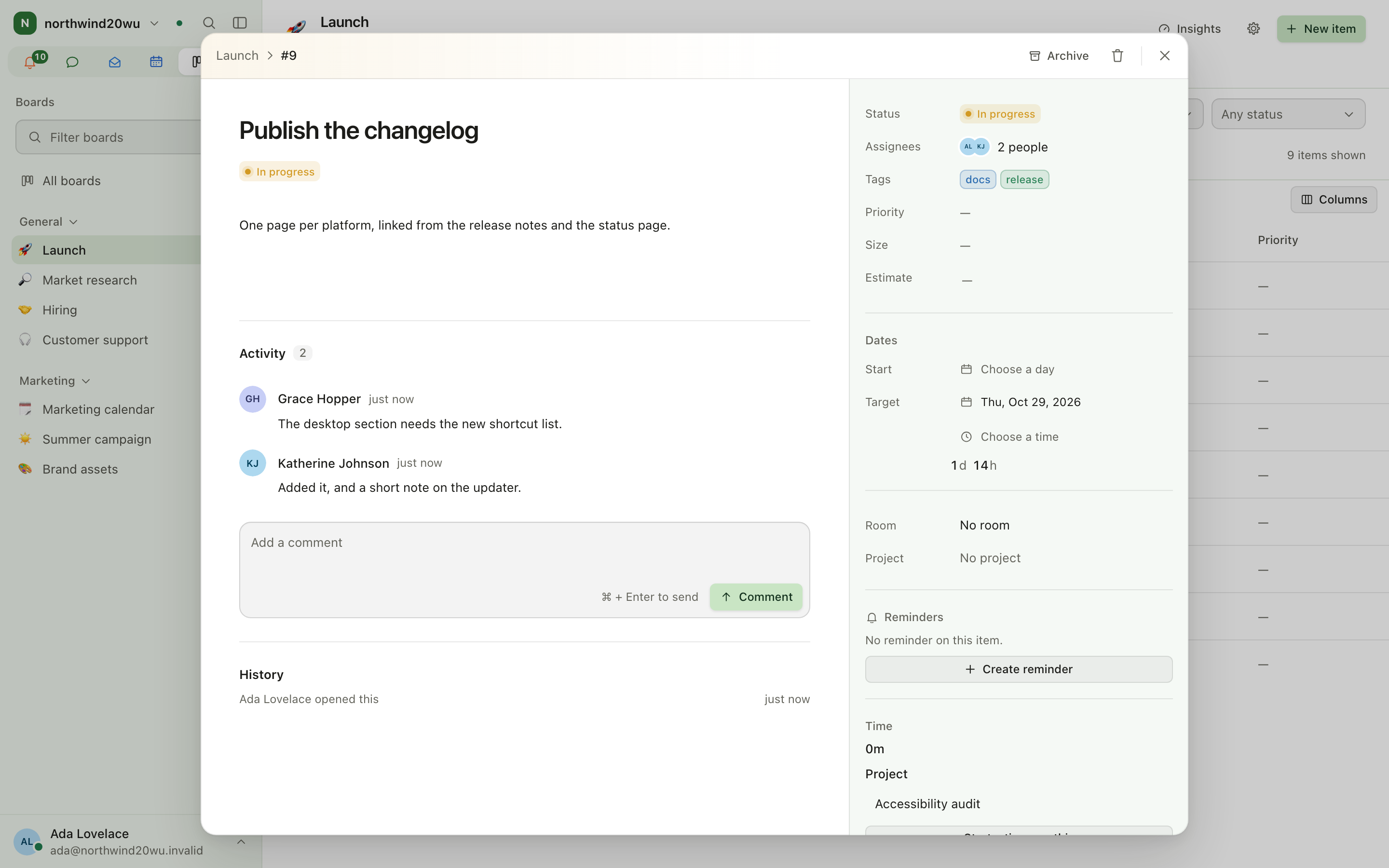Open the Any status filter dropdown

coord(1289,114)
